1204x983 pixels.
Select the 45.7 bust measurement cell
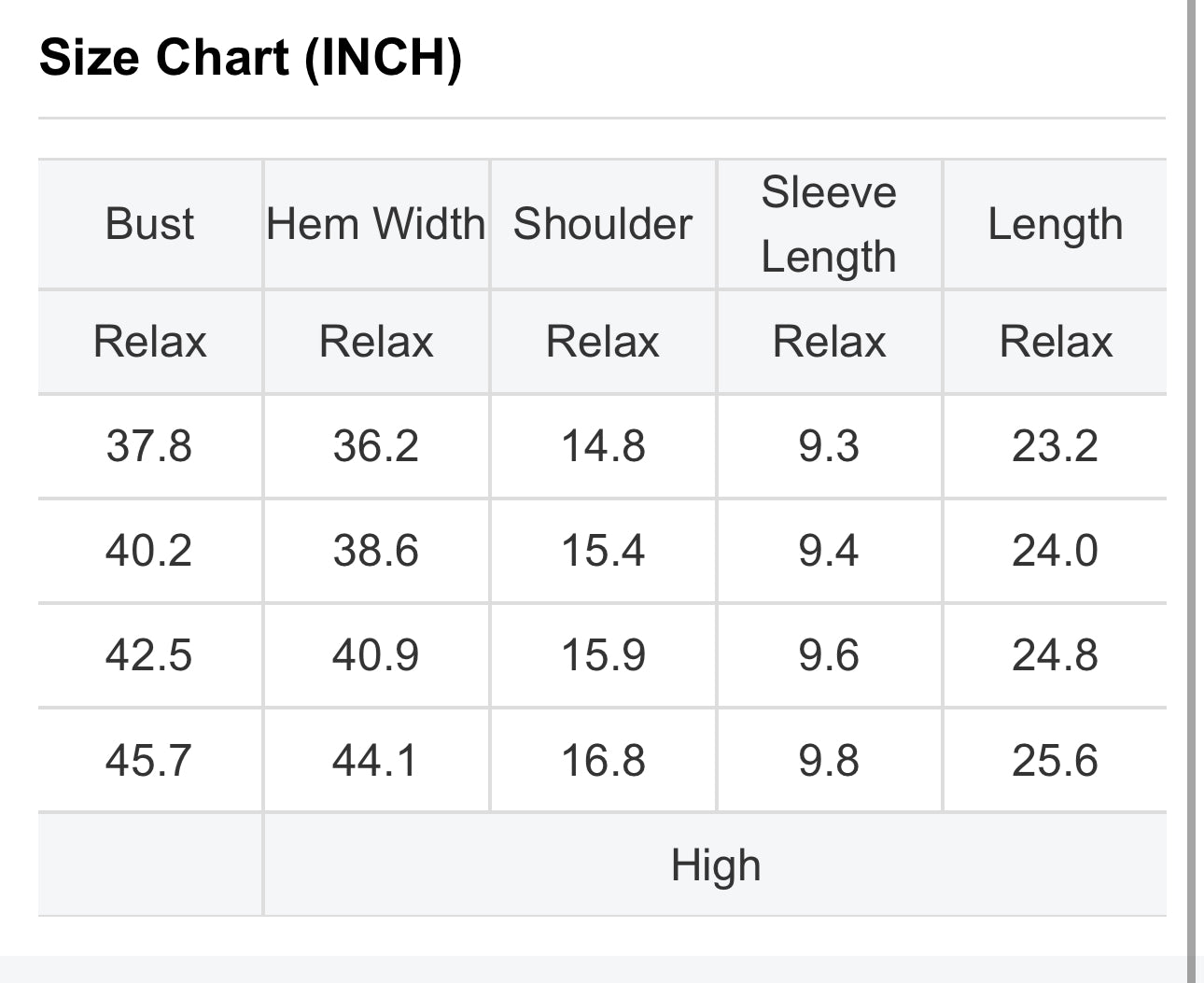point(149,760)
